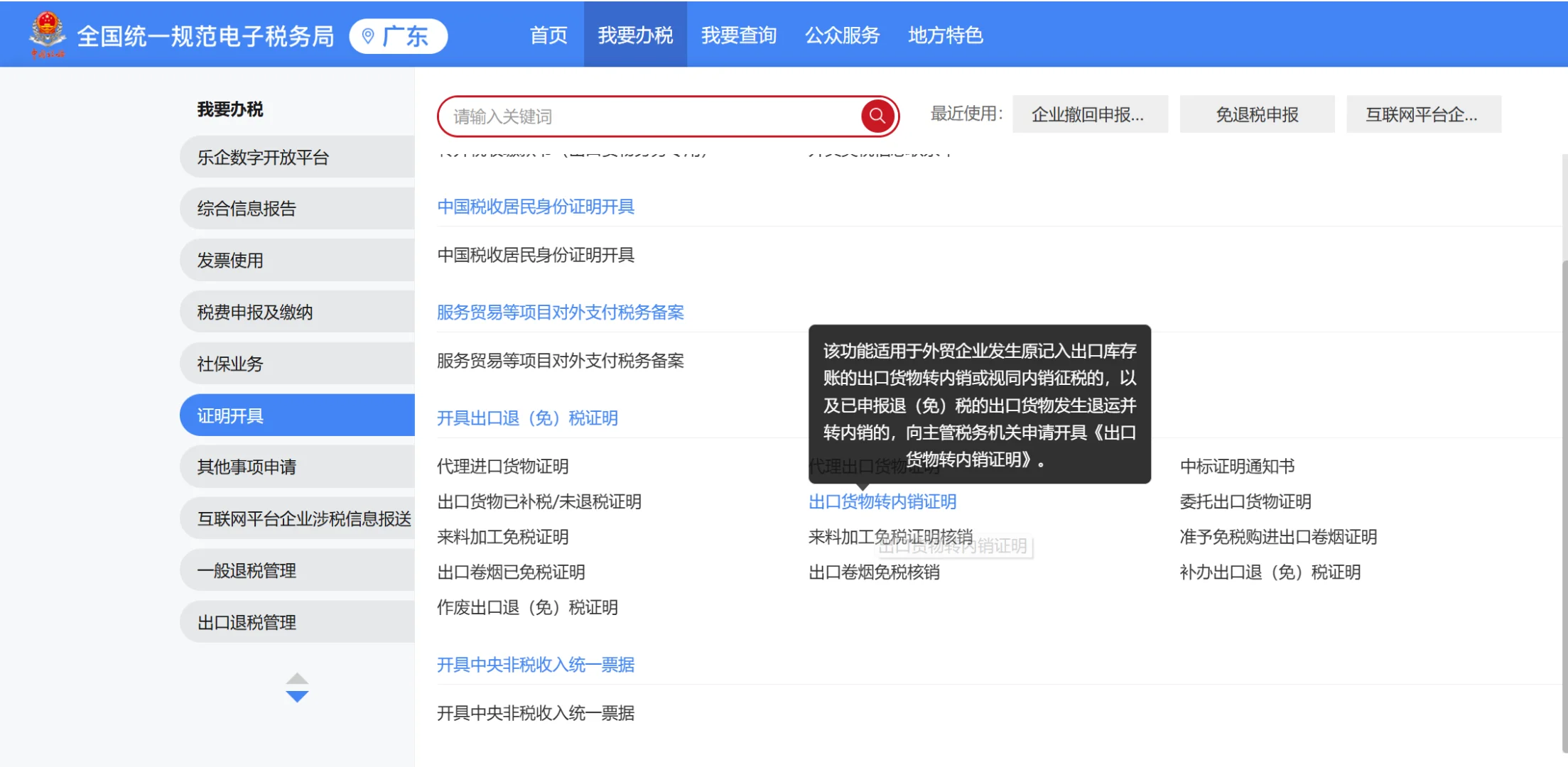The width and height of the screenshot is (1568, 767).
Task: Open the 公众服务 section
Action: coord(843,35)
